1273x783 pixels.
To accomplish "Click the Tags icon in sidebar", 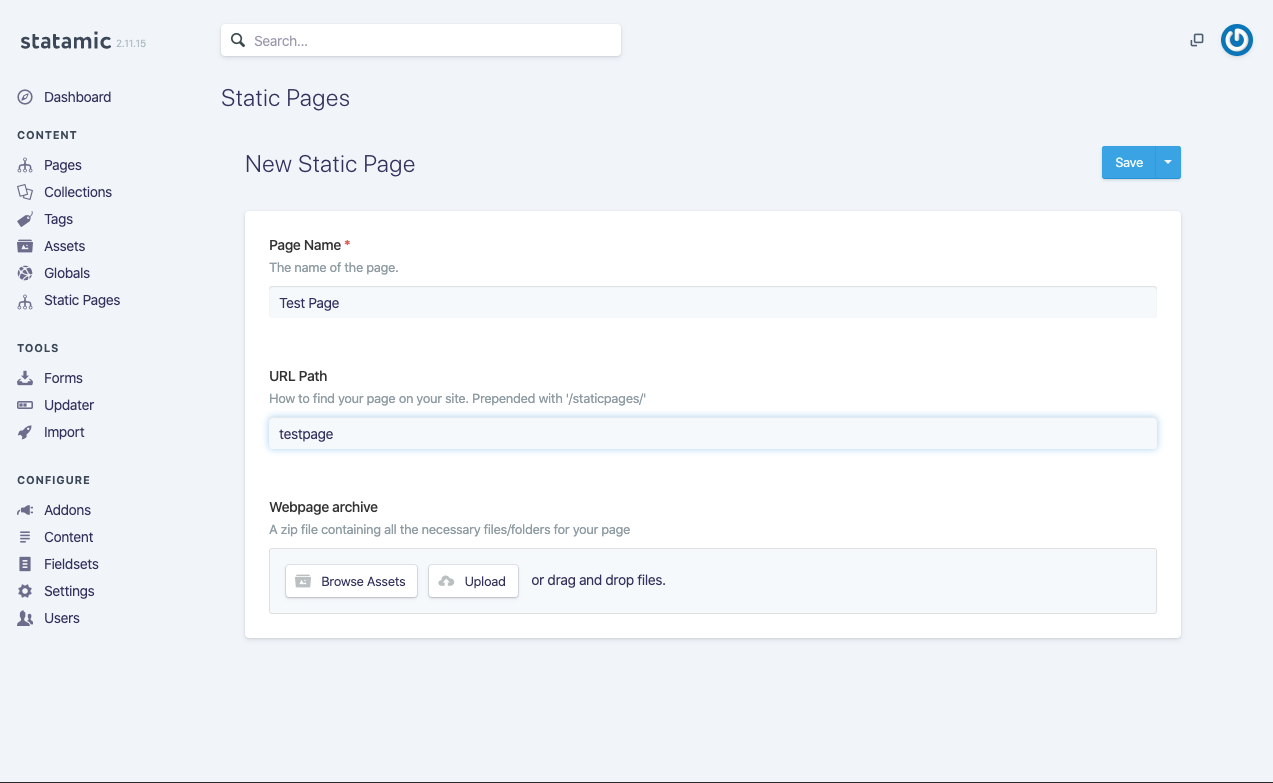I will pos(25,219).
